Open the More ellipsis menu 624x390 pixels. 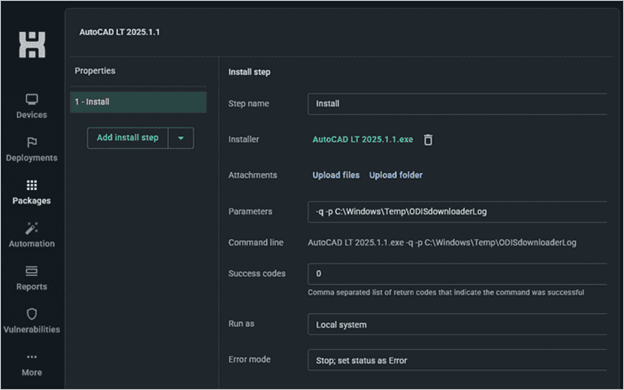click(32, 357)
